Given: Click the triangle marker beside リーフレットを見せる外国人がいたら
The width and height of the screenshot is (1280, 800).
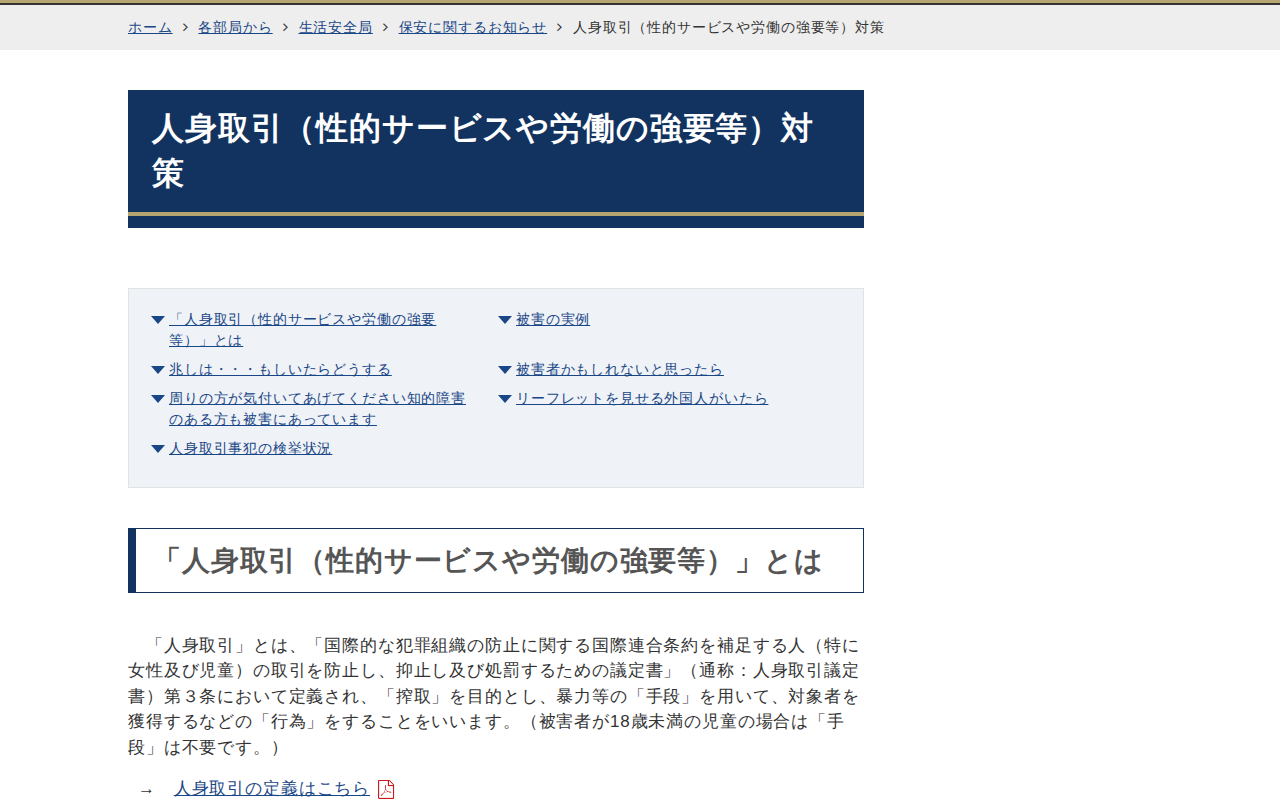Looking at the screenshot, I should coord(505,399).
